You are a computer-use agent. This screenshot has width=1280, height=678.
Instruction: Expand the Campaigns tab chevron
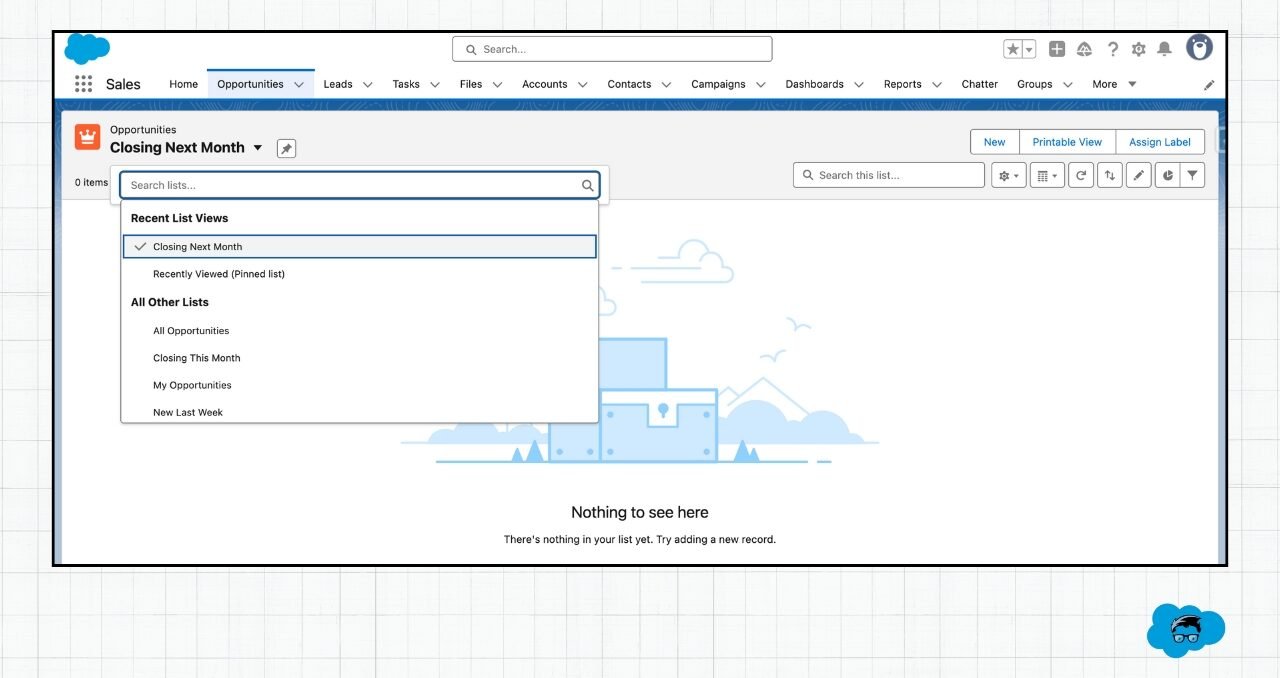tap(761, 85)
